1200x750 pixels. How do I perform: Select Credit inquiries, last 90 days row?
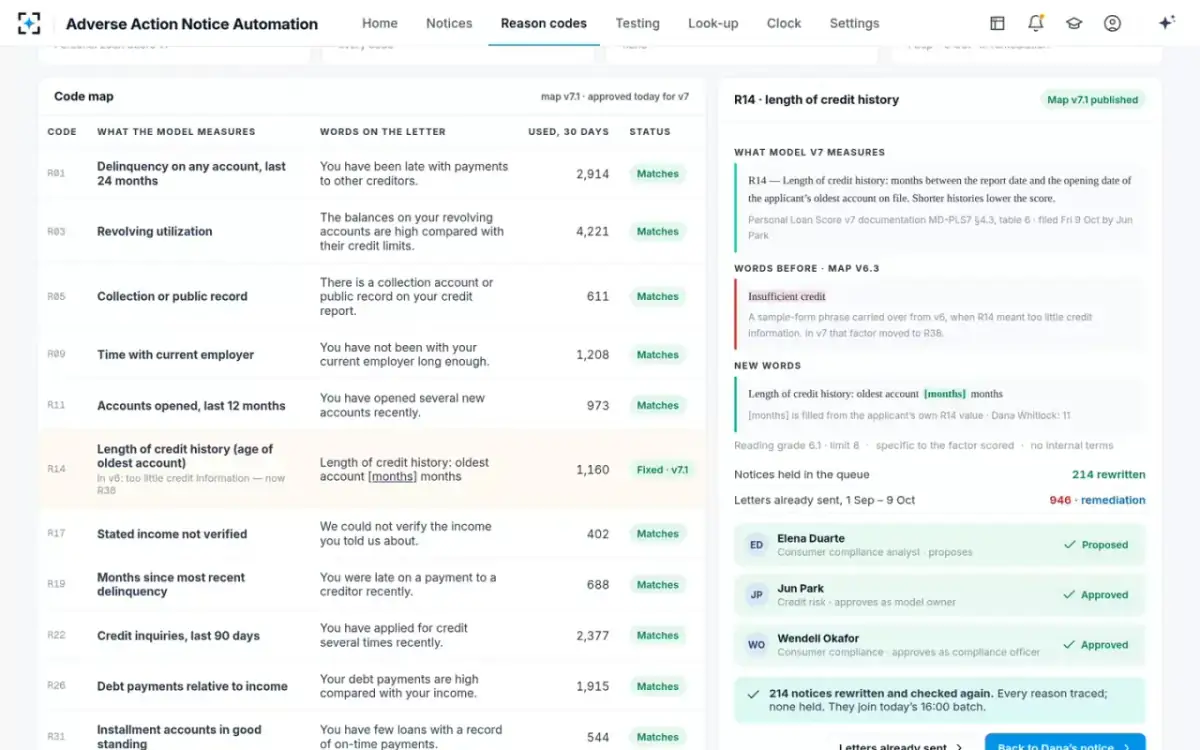[x=372, y=635]
